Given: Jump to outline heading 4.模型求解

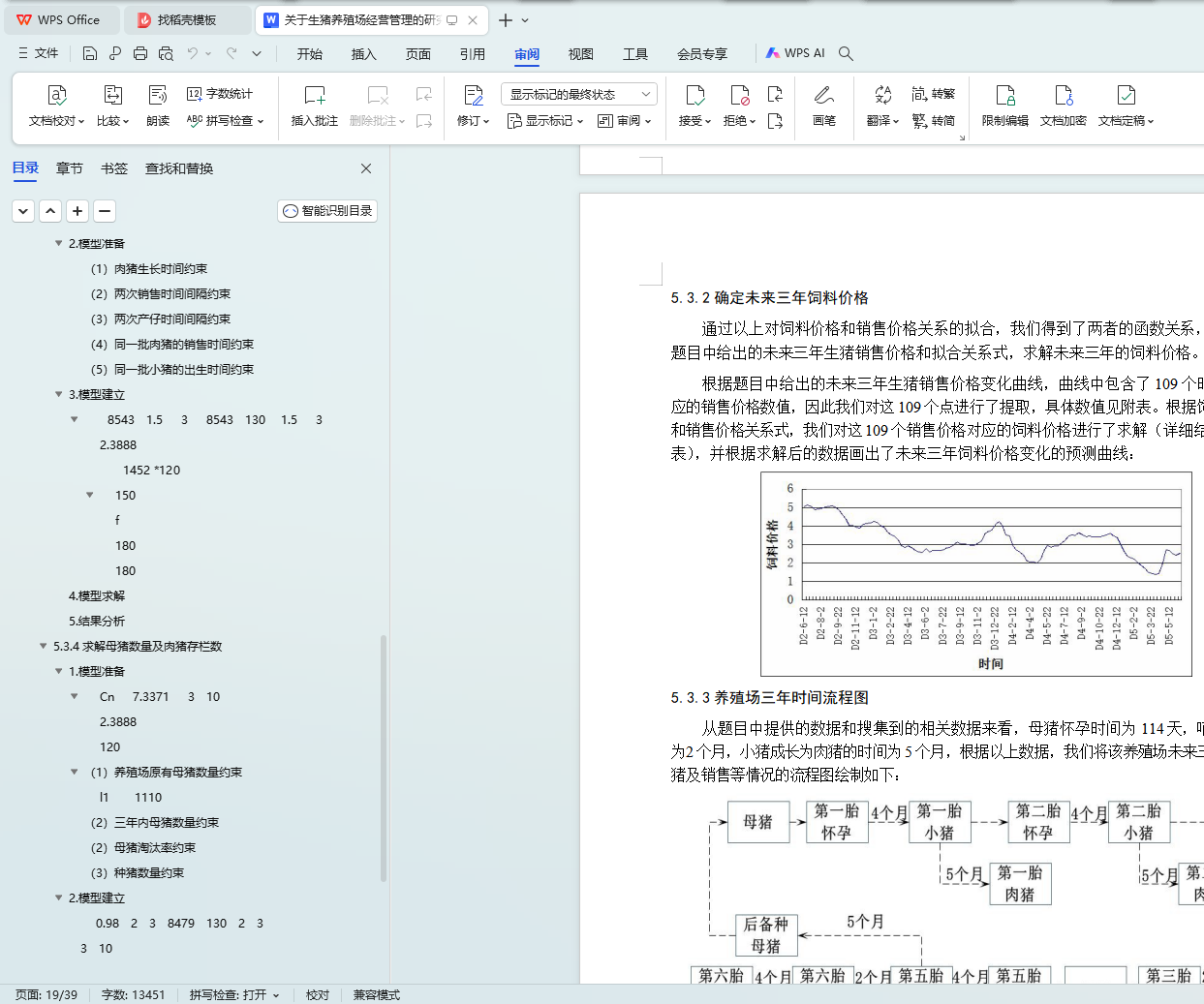Looking at the screenshot, I should [x=97, y=595].
